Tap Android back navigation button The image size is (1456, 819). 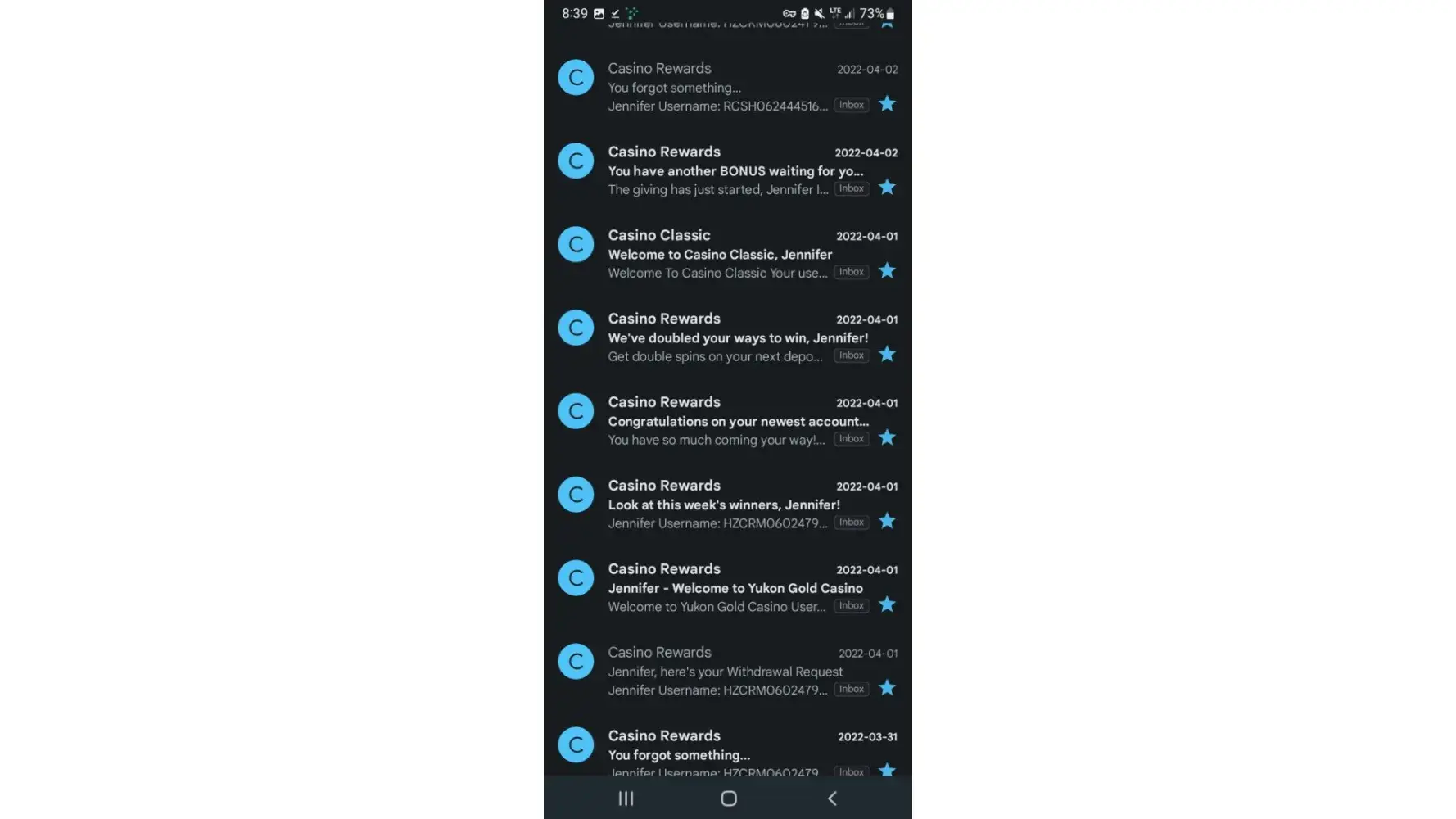pos(832,799)
